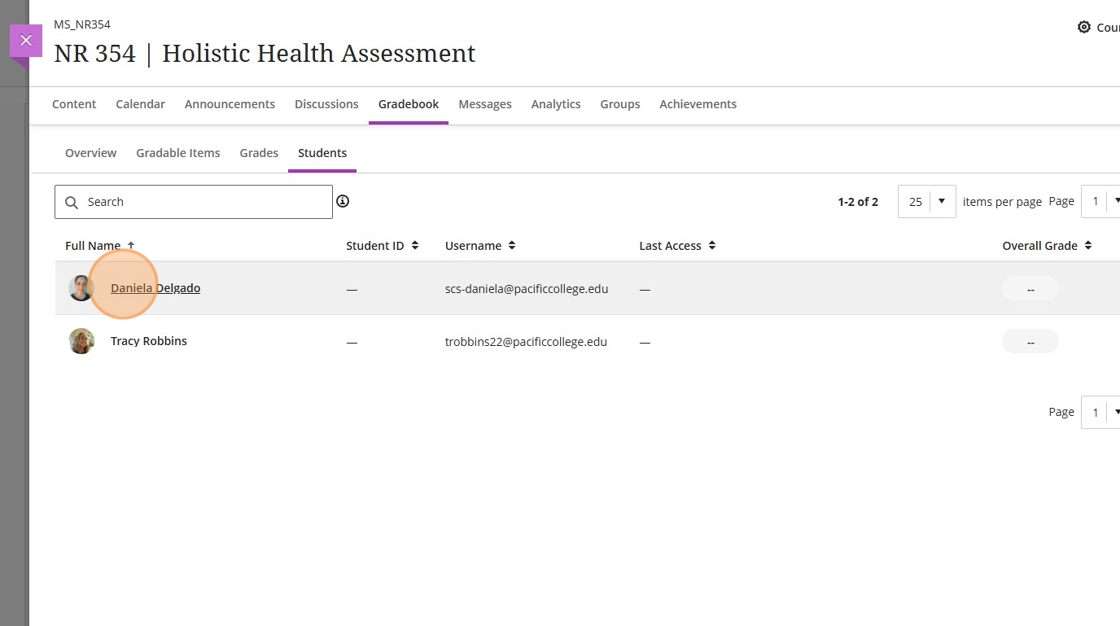Open the Calendar tab
Image resolution: width=1120 pixels, height=626 pixels.
tap(140, 104)
